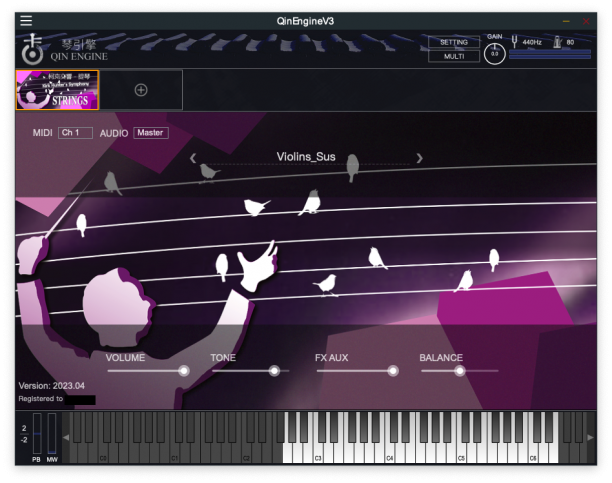Open the MIDI channel dropdown Ch 1
Viewport: 612px width, 483px height.
[x=75, y=133]
